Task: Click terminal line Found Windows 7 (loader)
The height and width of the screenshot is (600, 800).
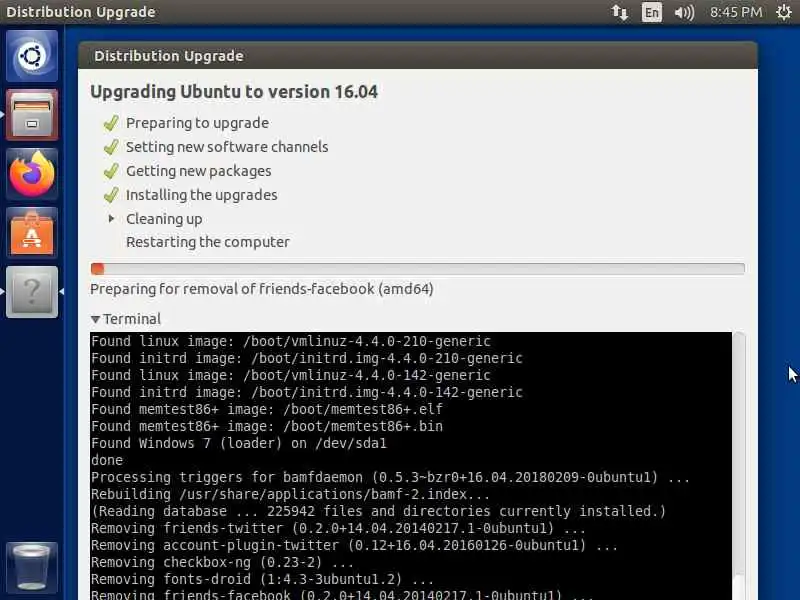Action: [x=239, y=443]
